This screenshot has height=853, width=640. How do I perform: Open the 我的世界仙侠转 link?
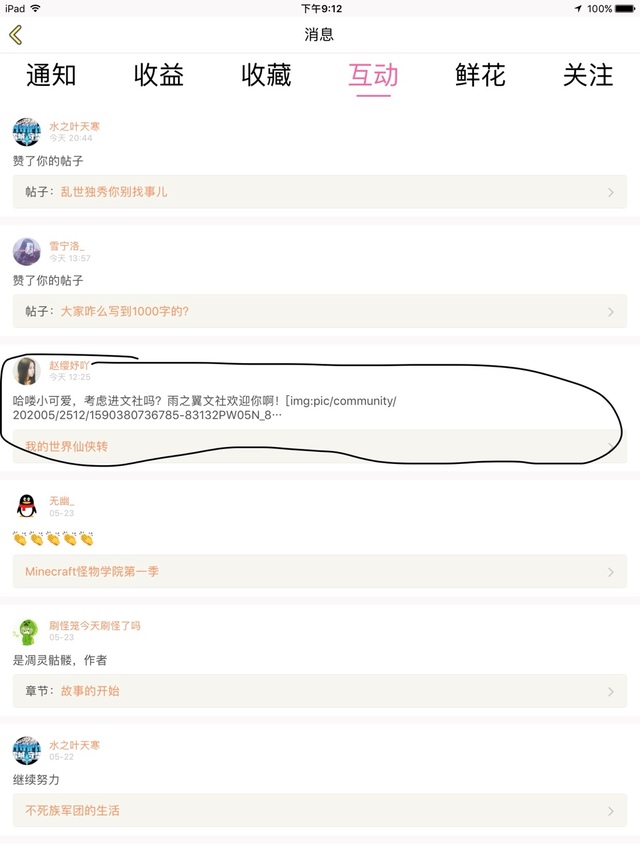(66, 447)
